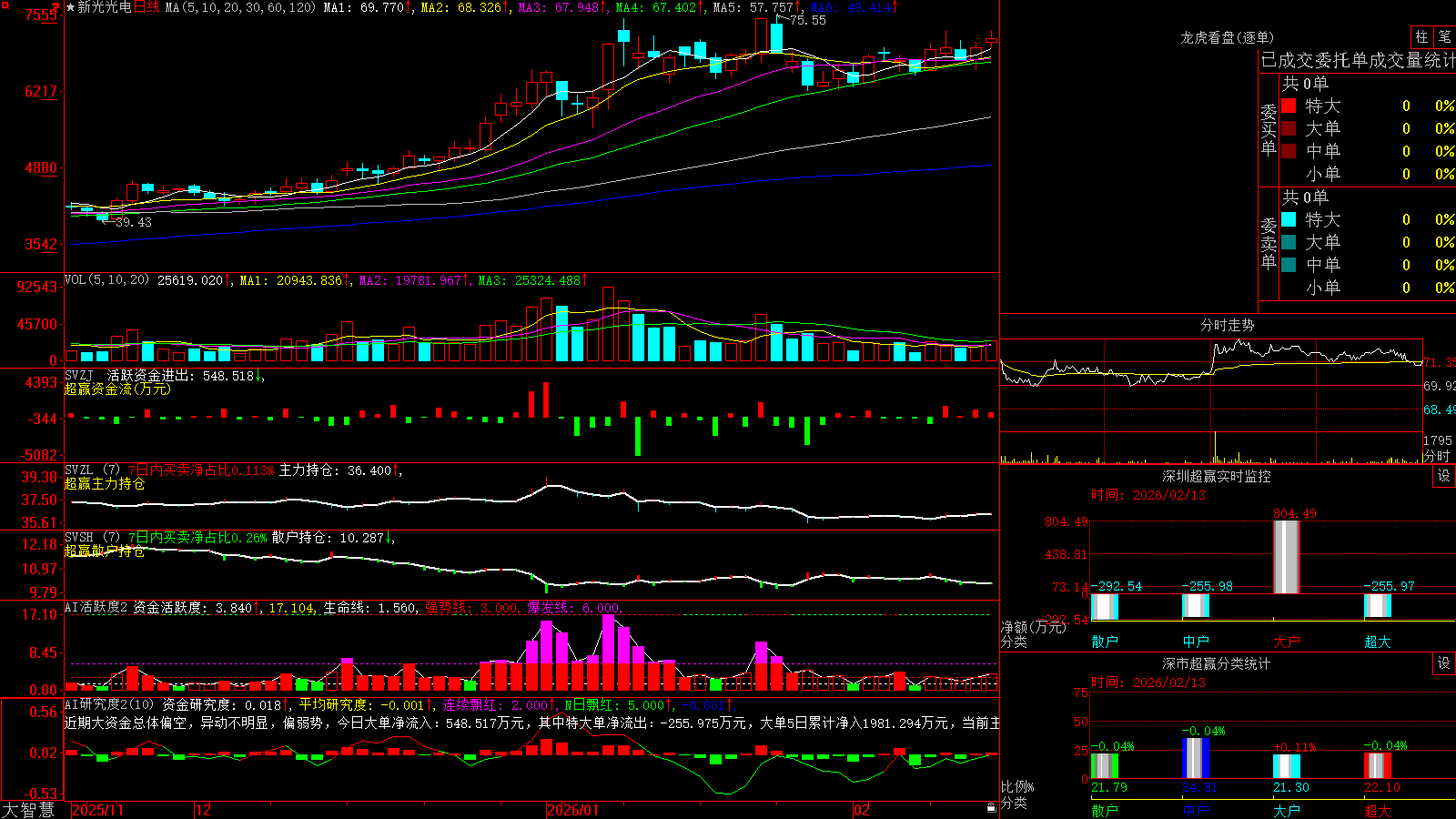The height and width of the screenshot is (819, 1456).
Task: Click the SVZL (7) indicator name
Action: click(x=92, y=470)
